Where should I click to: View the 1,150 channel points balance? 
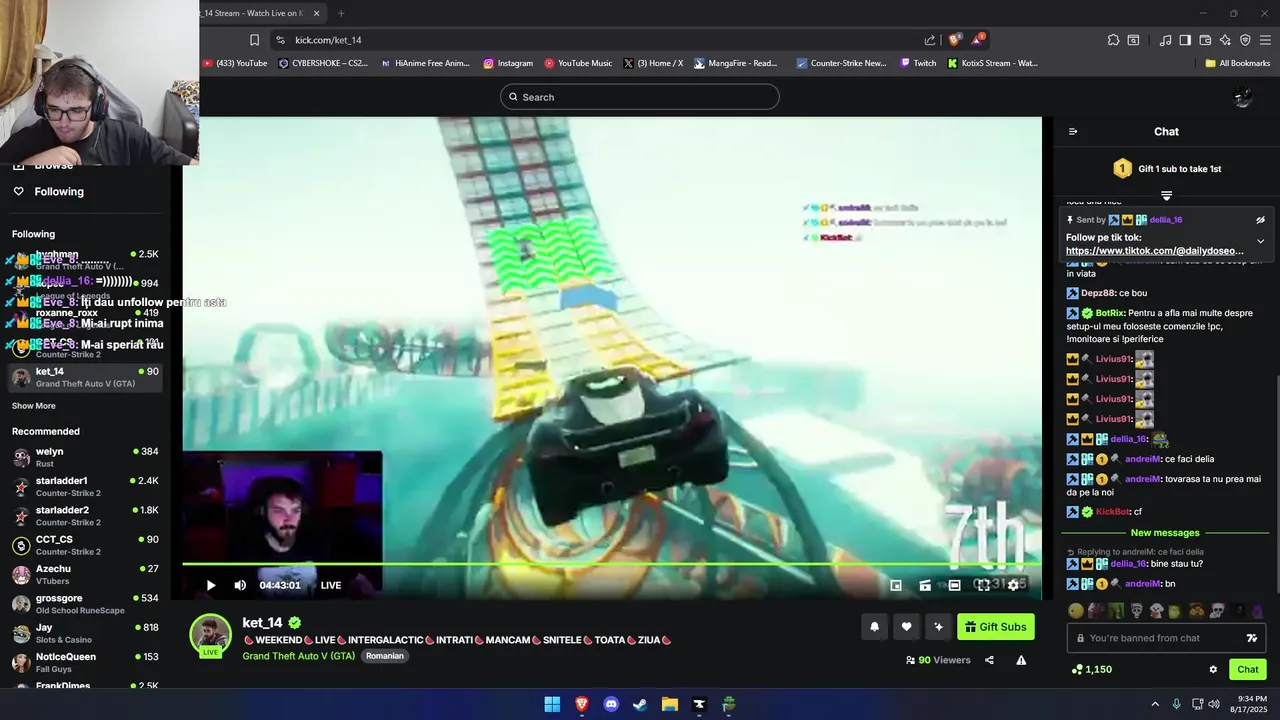[x=1091, y=669]
